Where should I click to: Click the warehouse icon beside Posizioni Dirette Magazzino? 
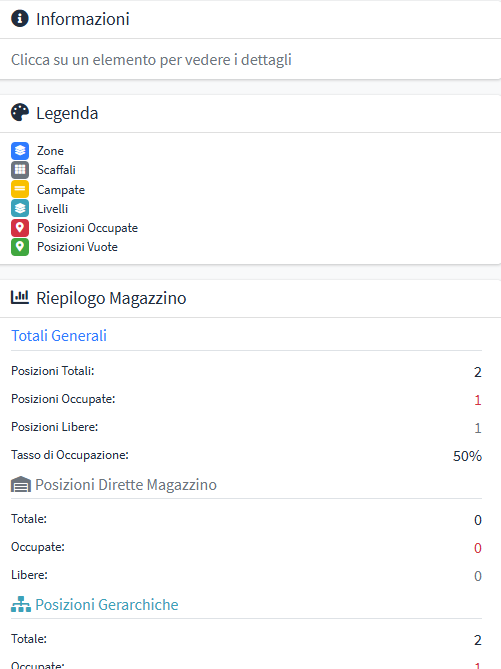(x=20, y=484)
